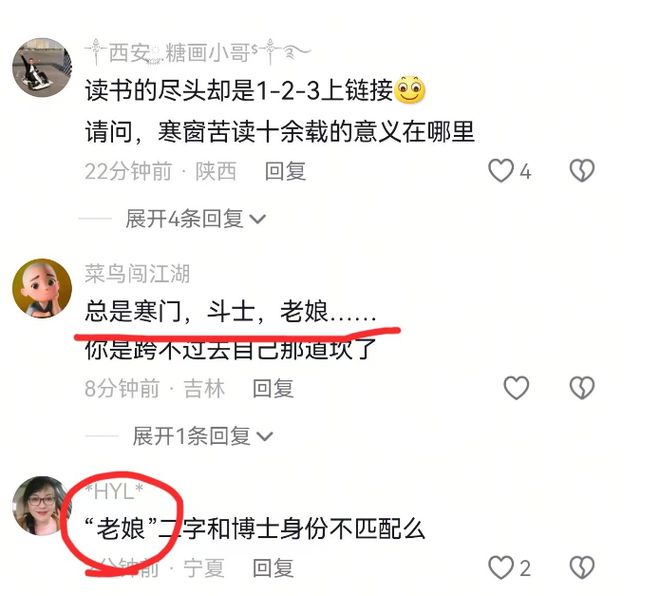This screenshot has height=596, width=660.
Task: Open the 西安.糖画小哥 username link
Action: tap(198, 53)
